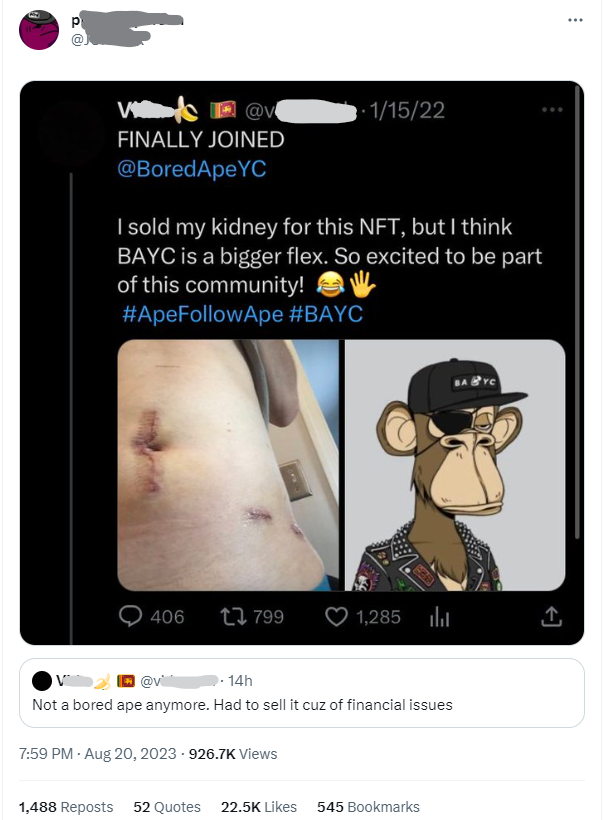Click the analytics bar chart icon
The width and height of the screenshot is (604, 820).
point(438,618)
